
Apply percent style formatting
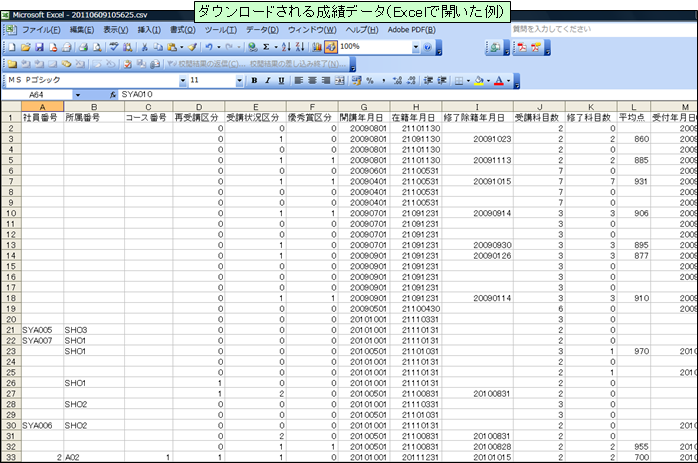[x=369, y=81]
